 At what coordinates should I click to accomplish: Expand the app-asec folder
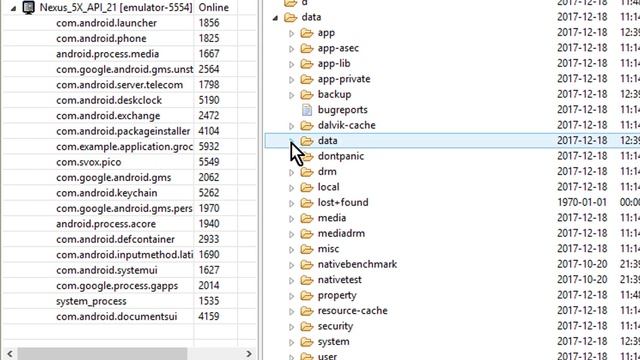click(291, 49)
